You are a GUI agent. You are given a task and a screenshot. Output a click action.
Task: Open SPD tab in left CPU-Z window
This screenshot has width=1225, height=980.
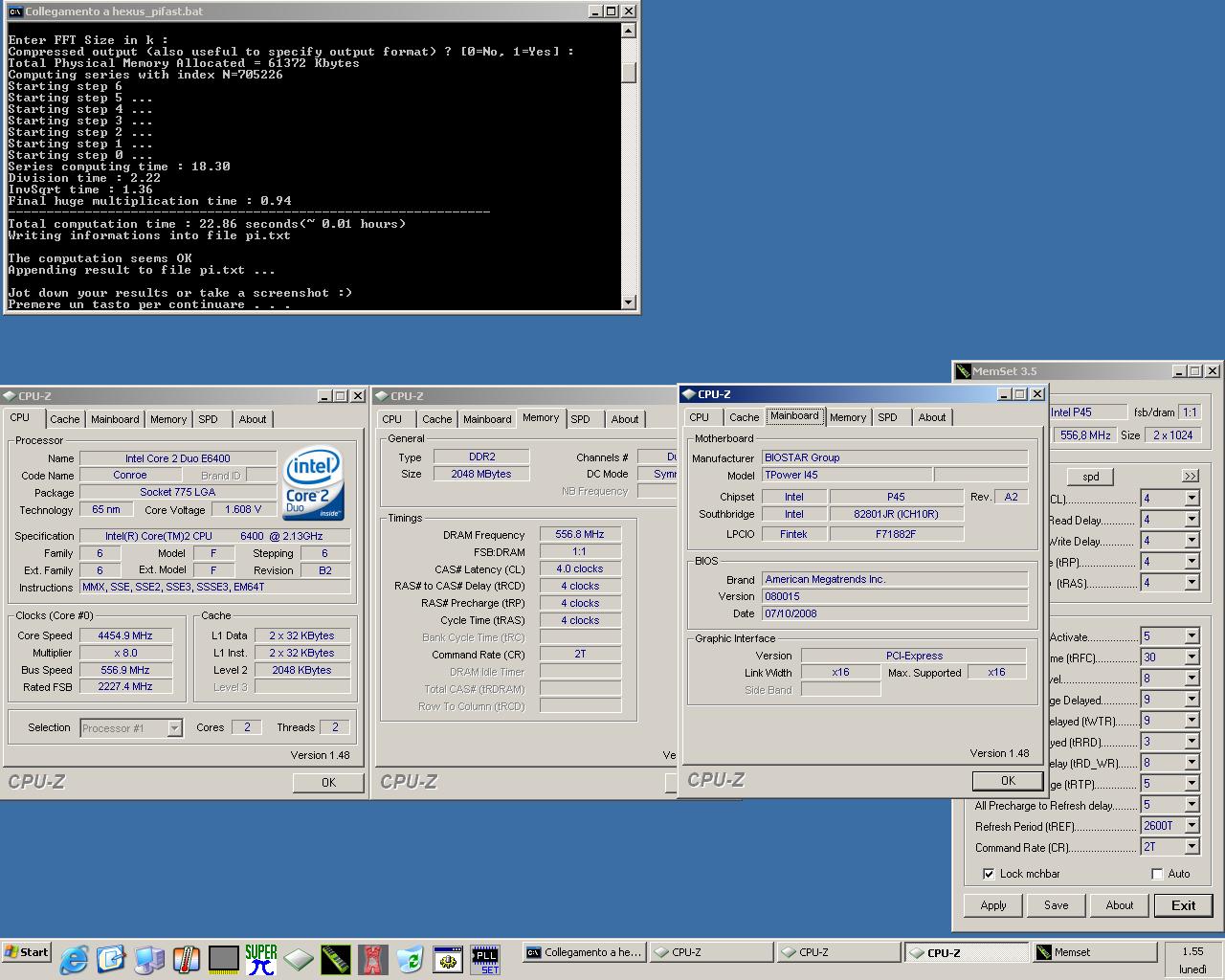(209, 419)
